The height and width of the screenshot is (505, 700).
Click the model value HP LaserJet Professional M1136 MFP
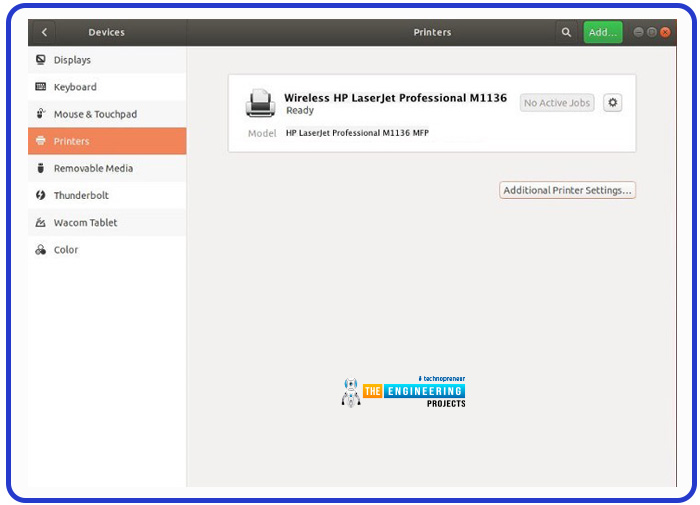point(357,133)
